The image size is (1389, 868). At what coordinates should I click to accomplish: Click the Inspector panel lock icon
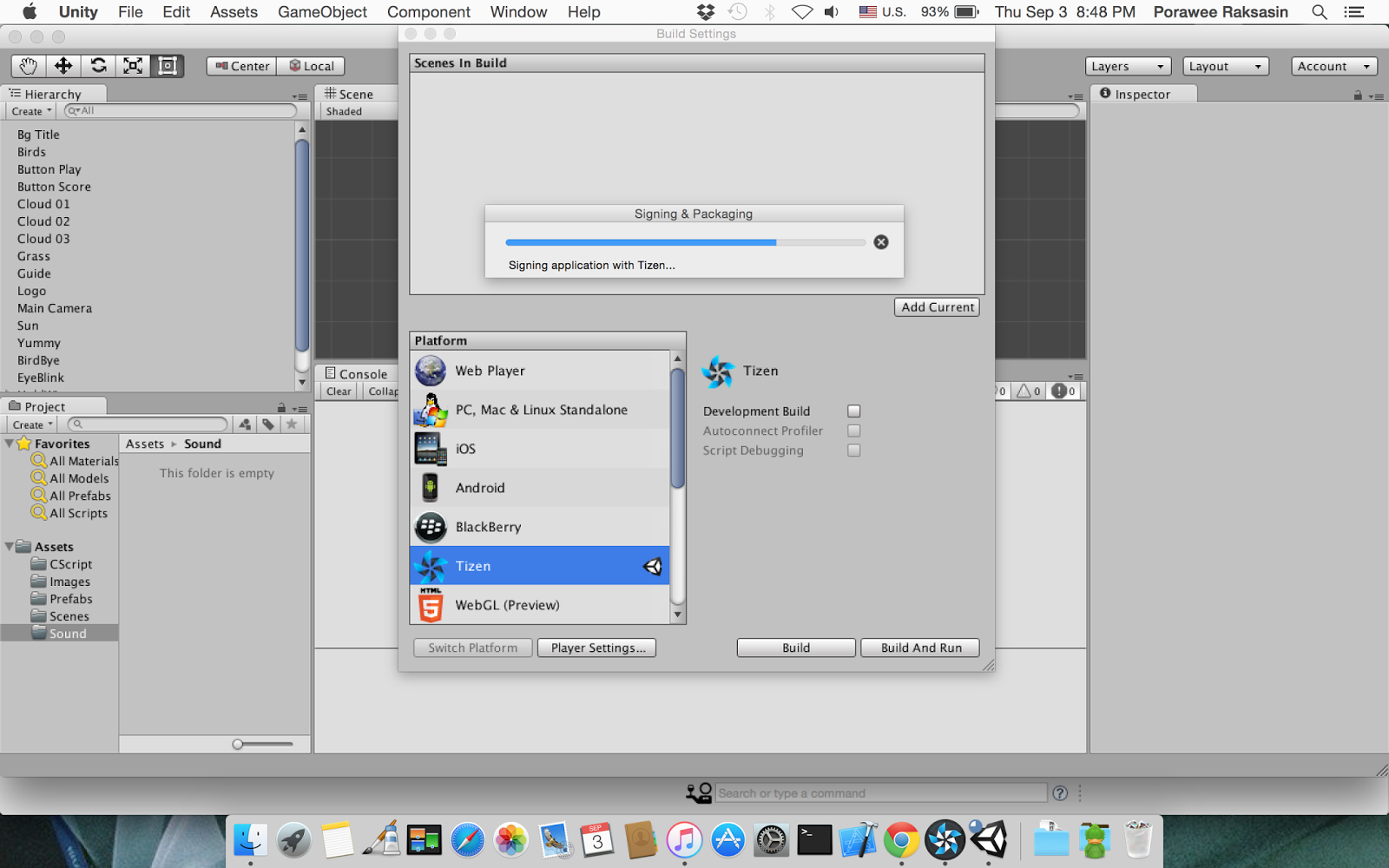[x=1358, y=95]
